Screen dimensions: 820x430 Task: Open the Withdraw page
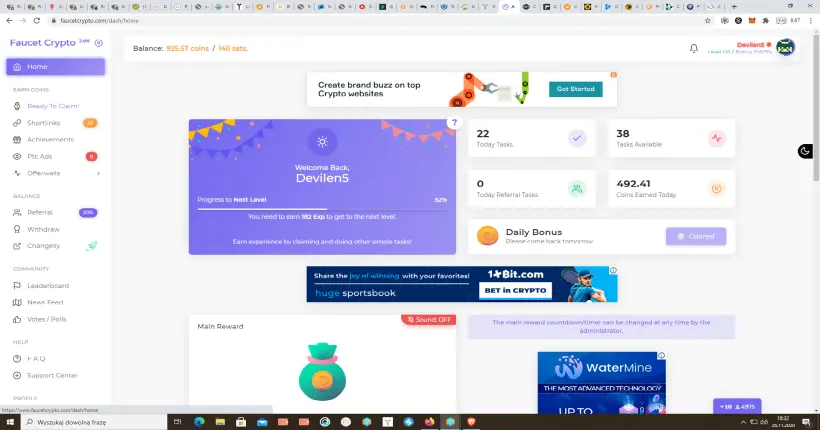click(43, 229)
